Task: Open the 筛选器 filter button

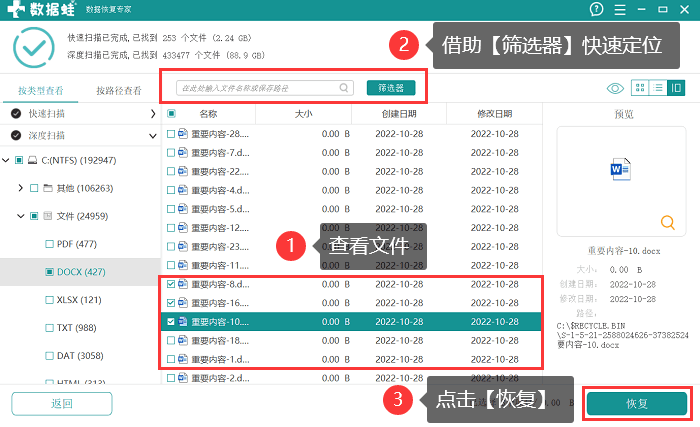Action: (391, 88)
